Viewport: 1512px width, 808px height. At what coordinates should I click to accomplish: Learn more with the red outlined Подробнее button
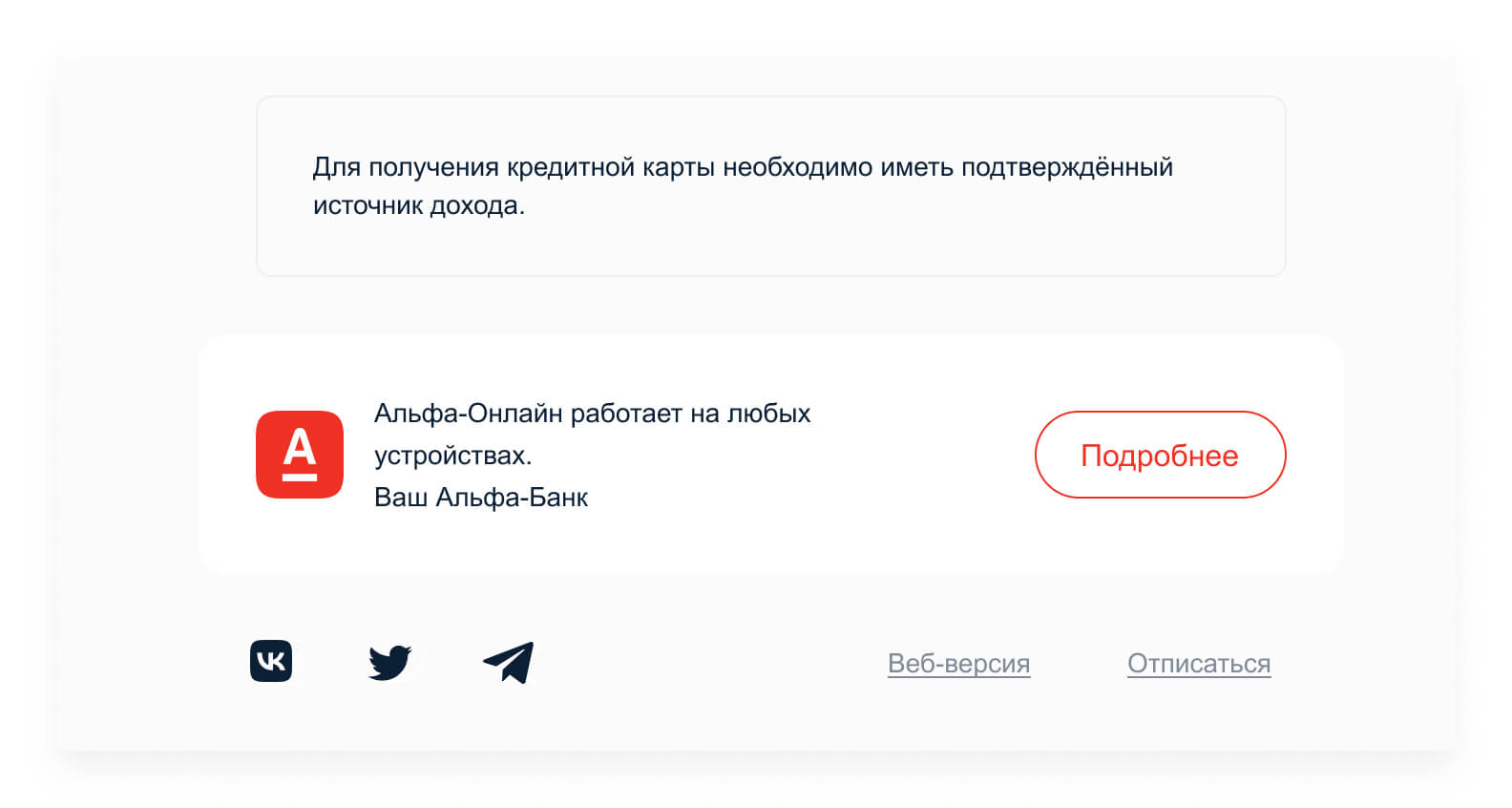point(1160,455)
